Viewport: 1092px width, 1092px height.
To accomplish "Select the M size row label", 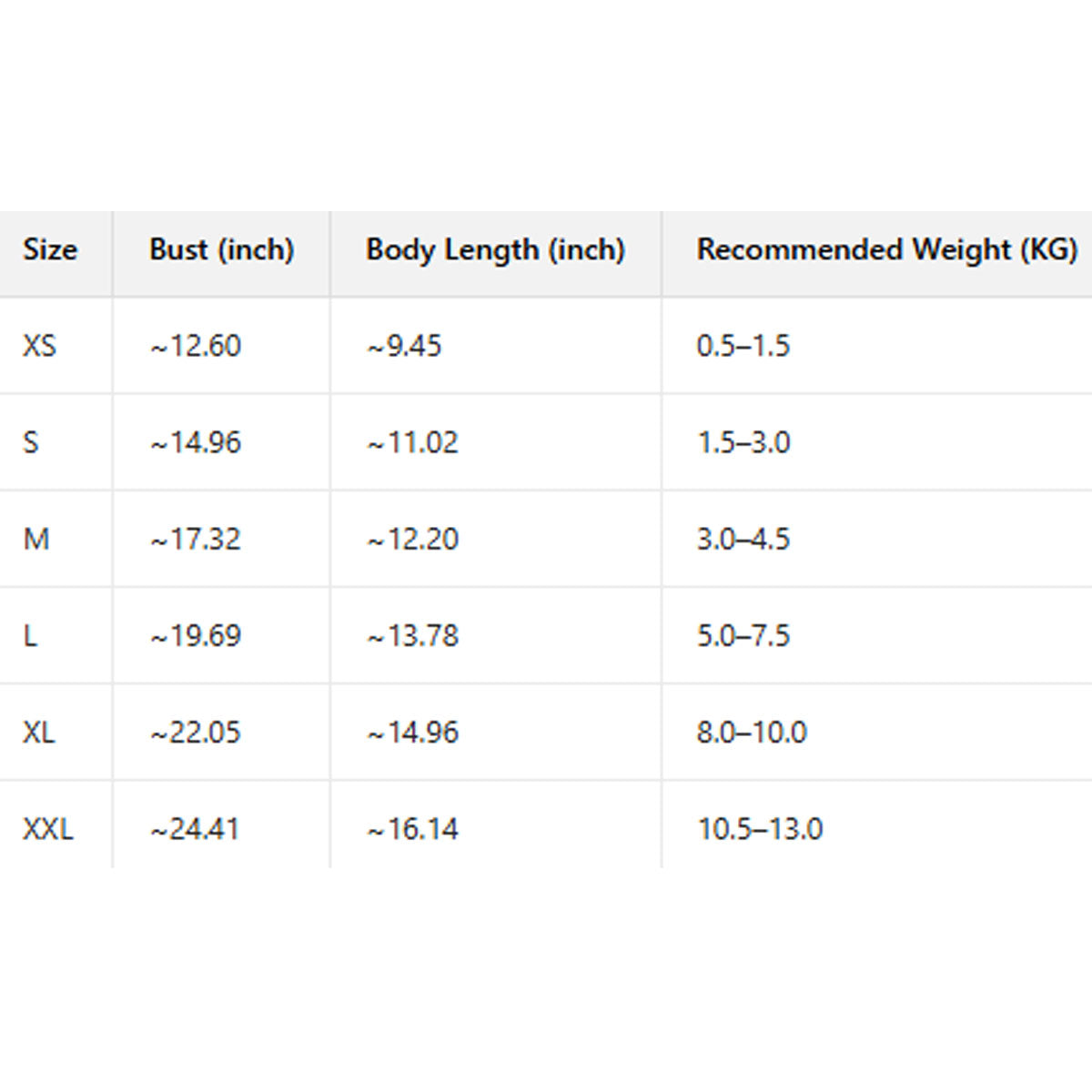I will tap(36, 539).
